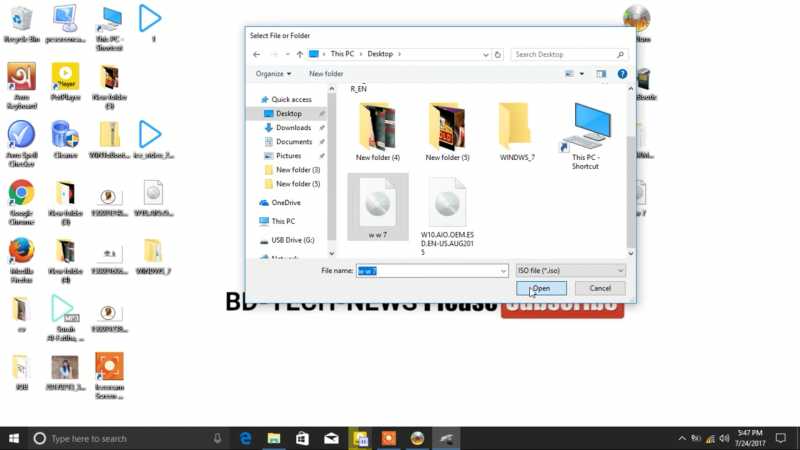Open the Windows Start button

tap(14, 438)
